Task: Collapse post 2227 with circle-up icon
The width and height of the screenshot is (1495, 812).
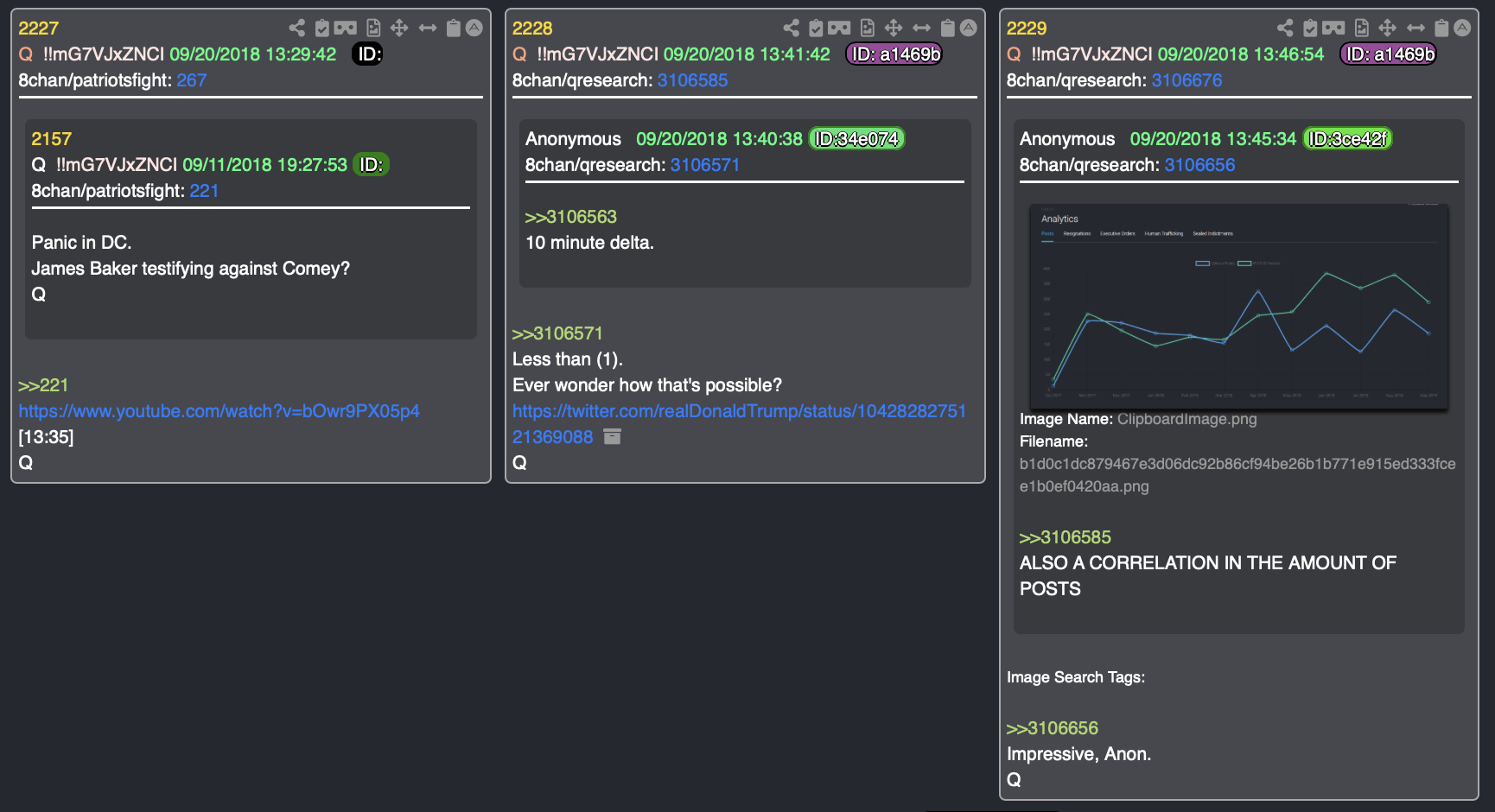Action: pyautogui.click(x=474, y=28)
